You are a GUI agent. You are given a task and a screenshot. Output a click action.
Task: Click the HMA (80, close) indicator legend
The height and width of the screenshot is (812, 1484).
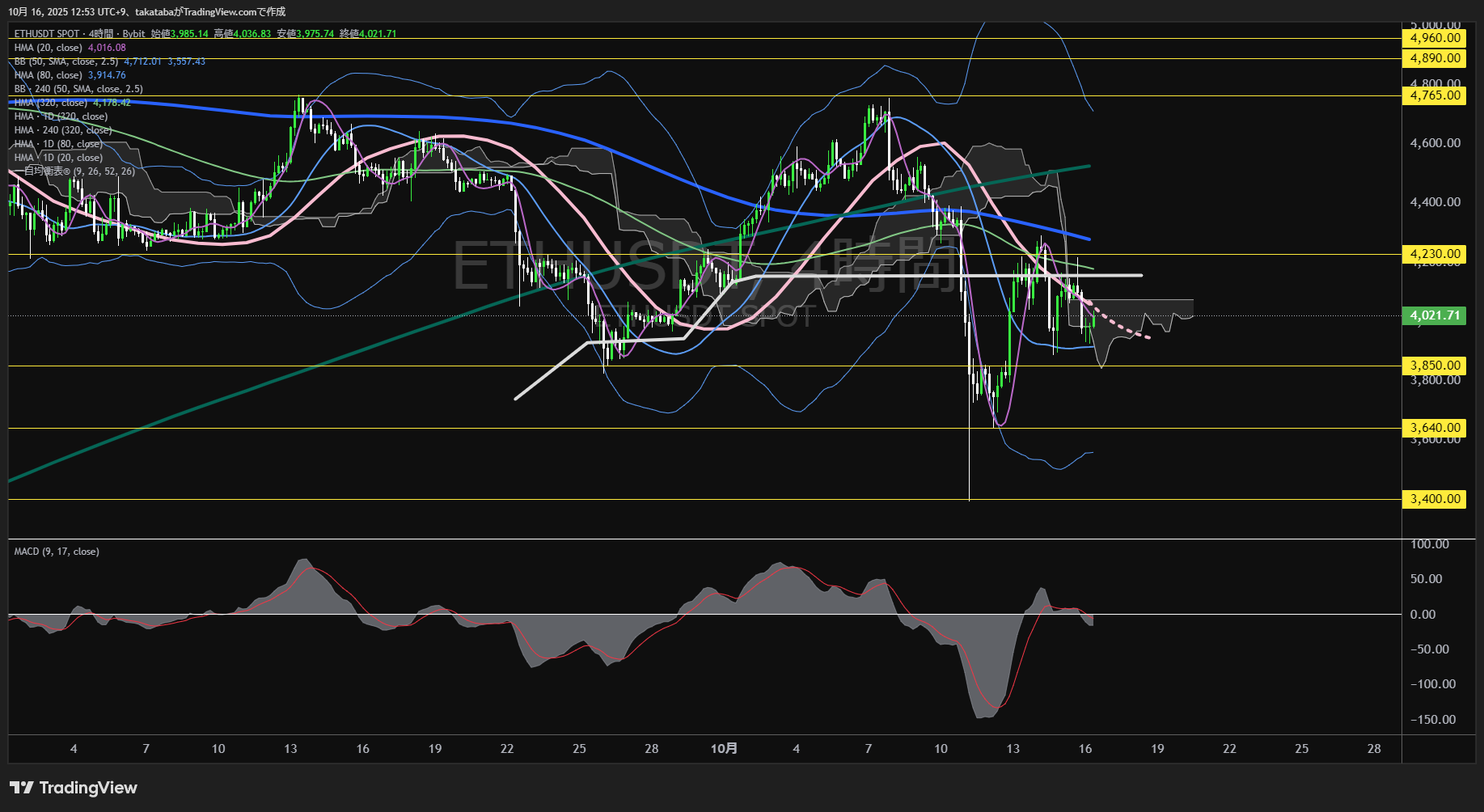(48, 75)
